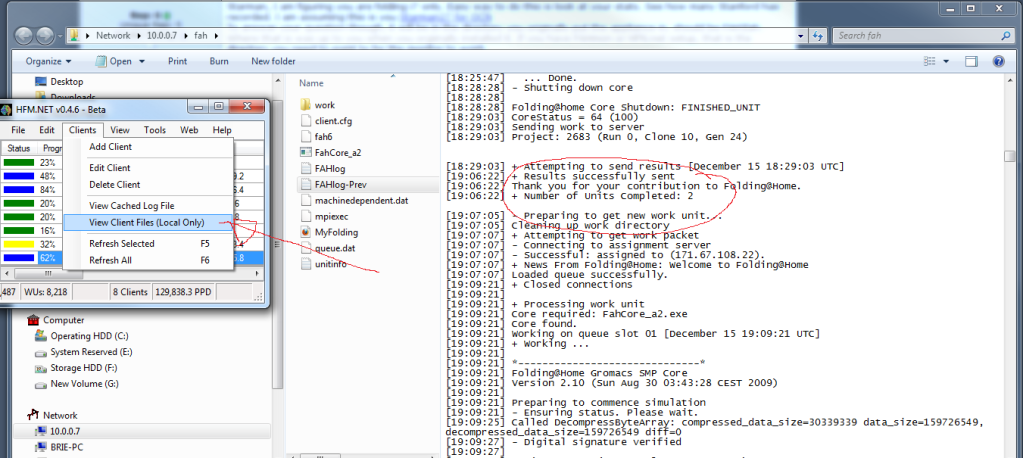
Task: Choose Add Client from Clients menu
Action: 148,147
